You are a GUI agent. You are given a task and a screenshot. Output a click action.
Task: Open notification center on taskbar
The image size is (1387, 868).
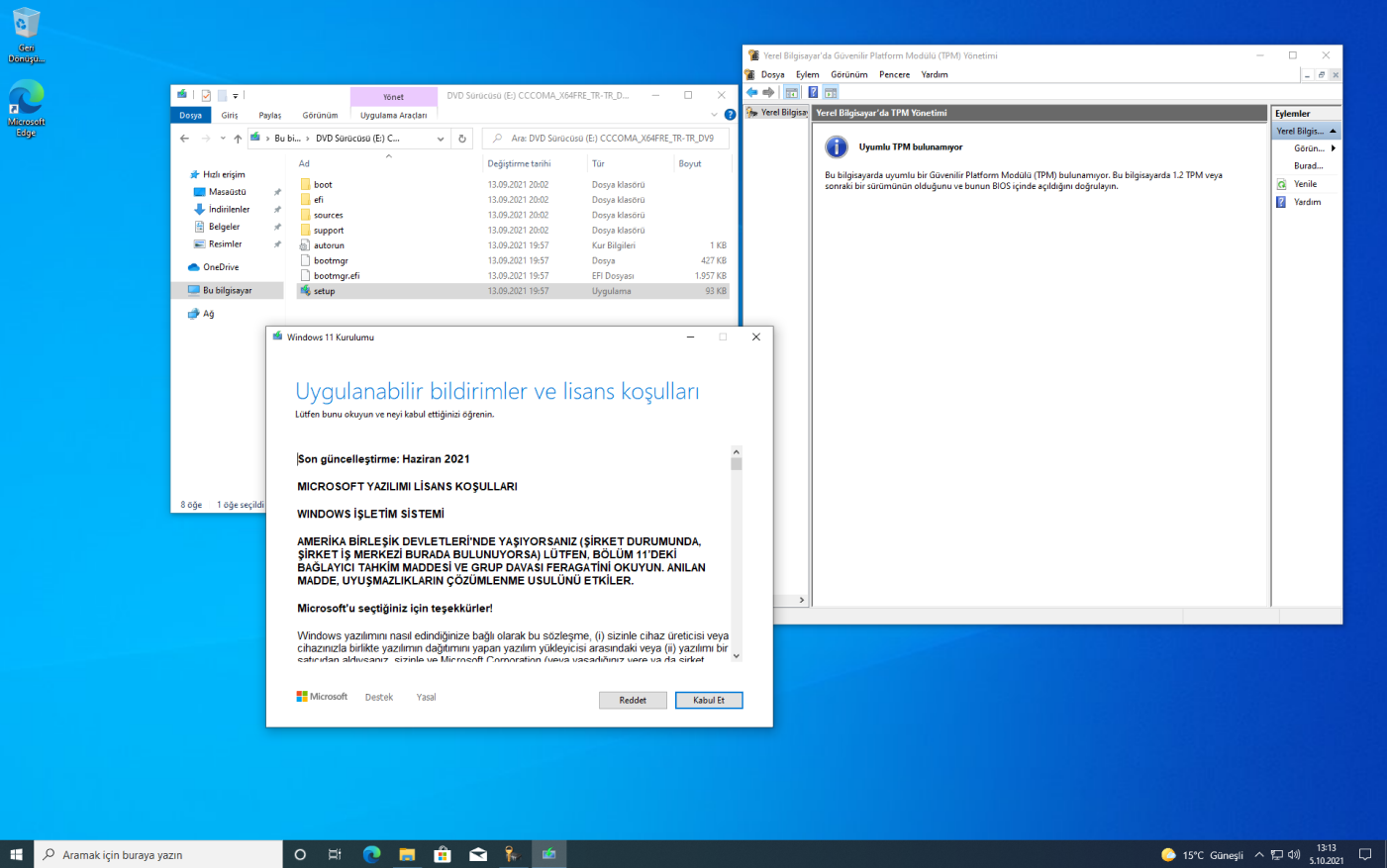tap(1365, 854)
